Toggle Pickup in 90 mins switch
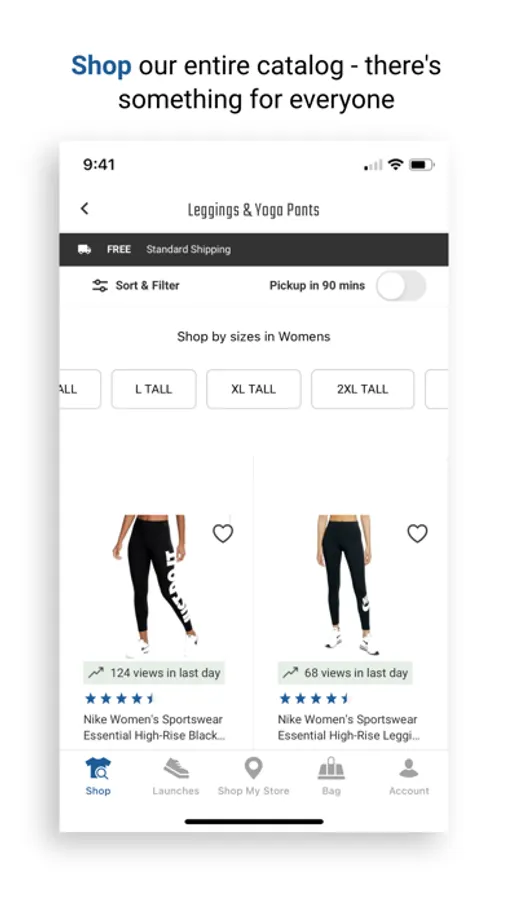 point(401,285)
